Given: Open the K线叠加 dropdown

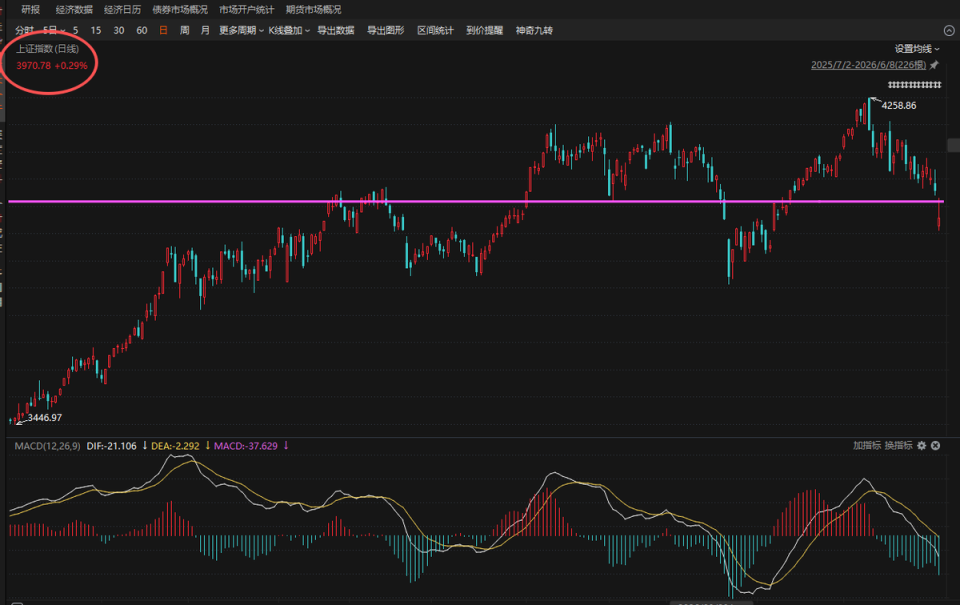Looking at the screenshot, I should pos(289,30).
